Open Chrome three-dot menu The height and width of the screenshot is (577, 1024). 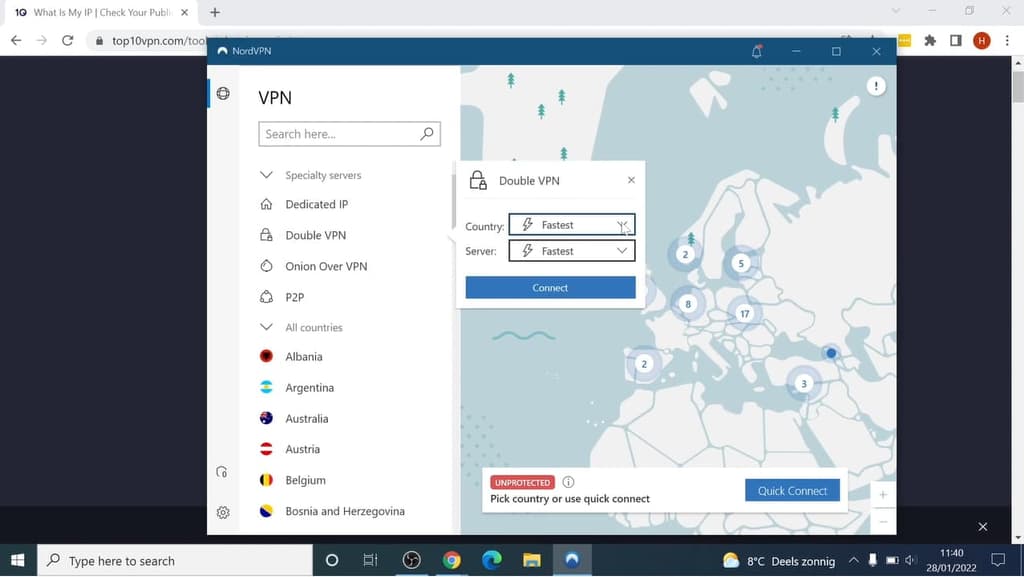point(1007,40)
